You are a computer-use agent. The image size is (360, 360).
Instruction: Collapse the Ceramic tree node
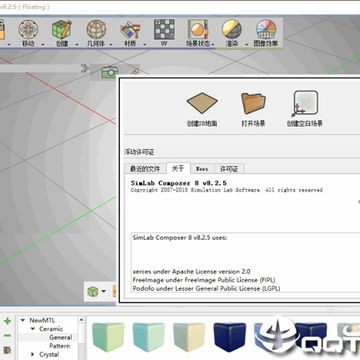click(x=33, y=329)
